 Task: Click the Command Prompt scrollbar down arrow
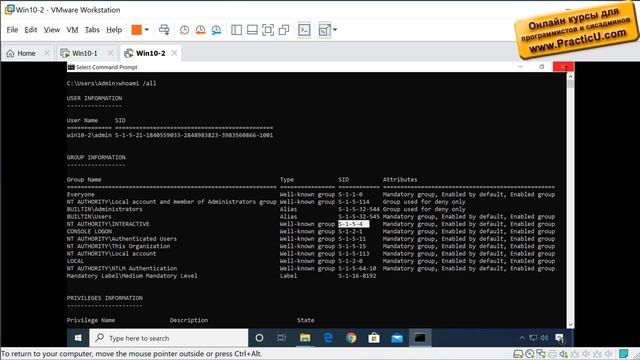pyautogui.click(x=570, y=325)
